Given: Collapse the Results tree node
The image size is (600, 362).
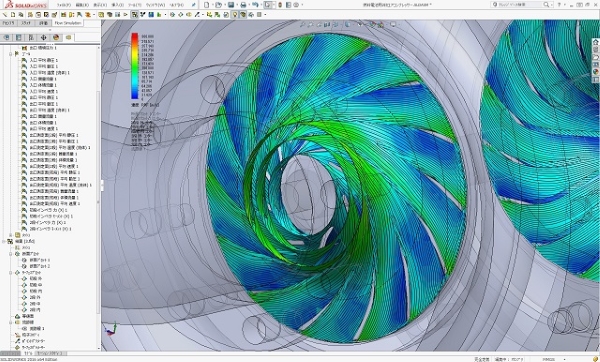Looking at the screenshot, I should pyautogui.click(x=4, y=241).
